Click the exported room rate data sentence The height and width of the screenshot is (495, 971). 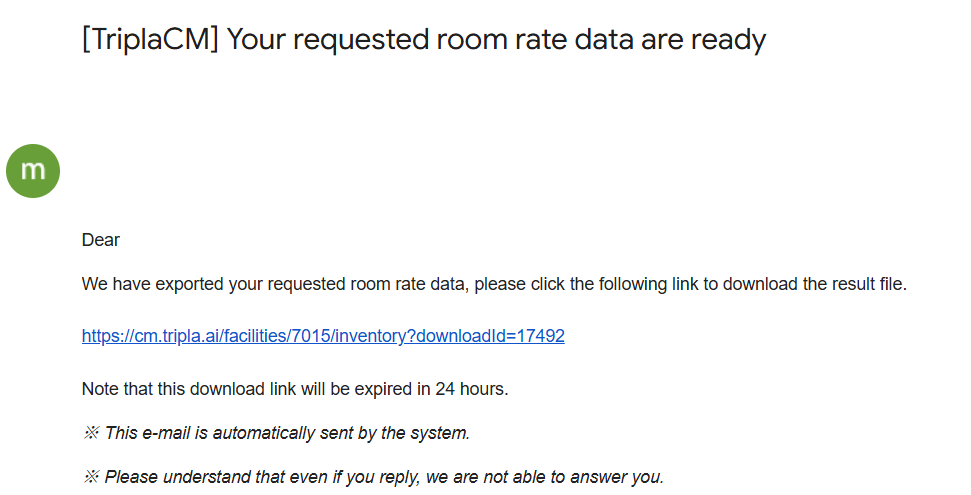click(x=494, y=284)
